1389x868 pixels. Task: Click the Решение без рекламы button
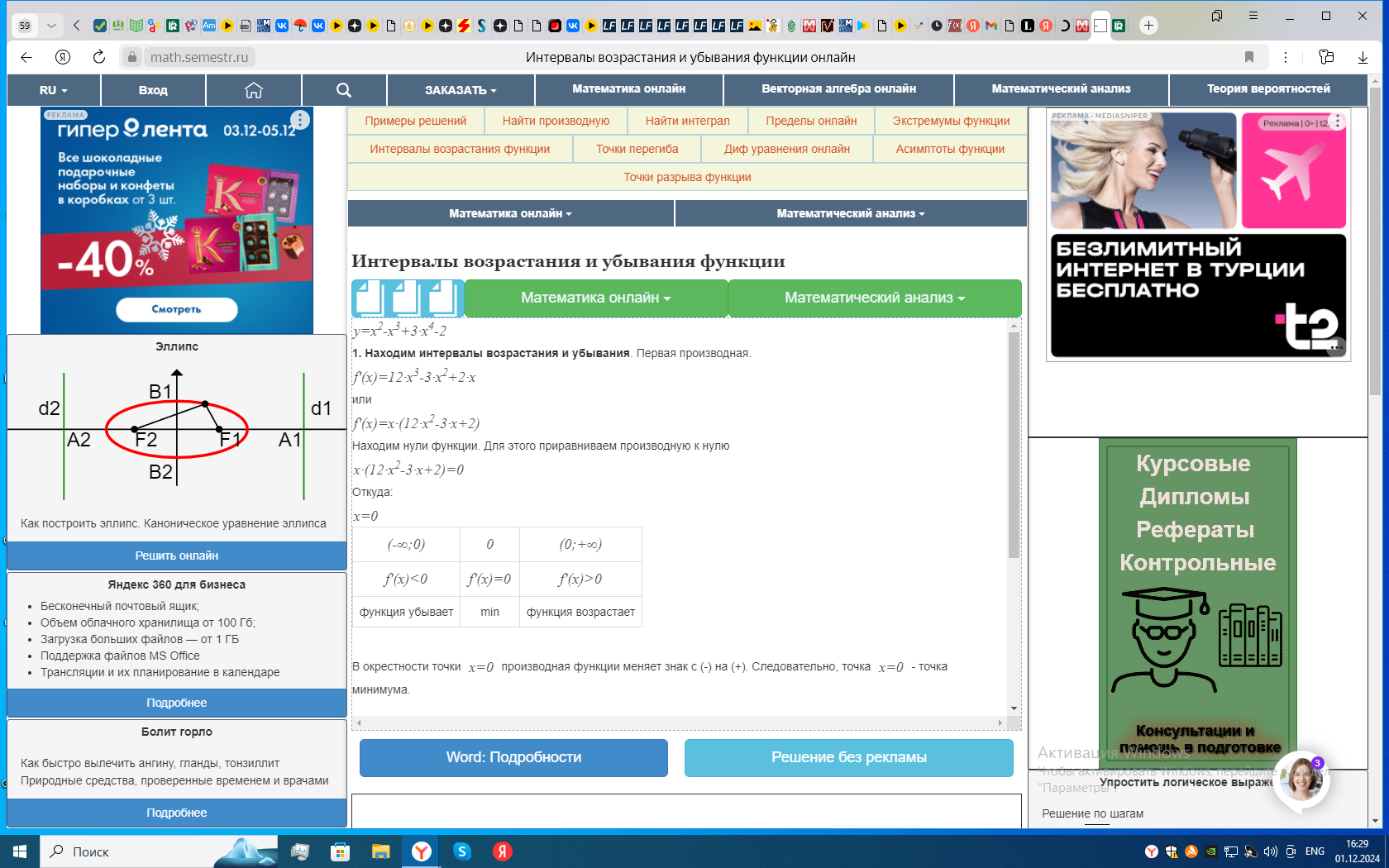pyautogui.click(x=849, y=757)
